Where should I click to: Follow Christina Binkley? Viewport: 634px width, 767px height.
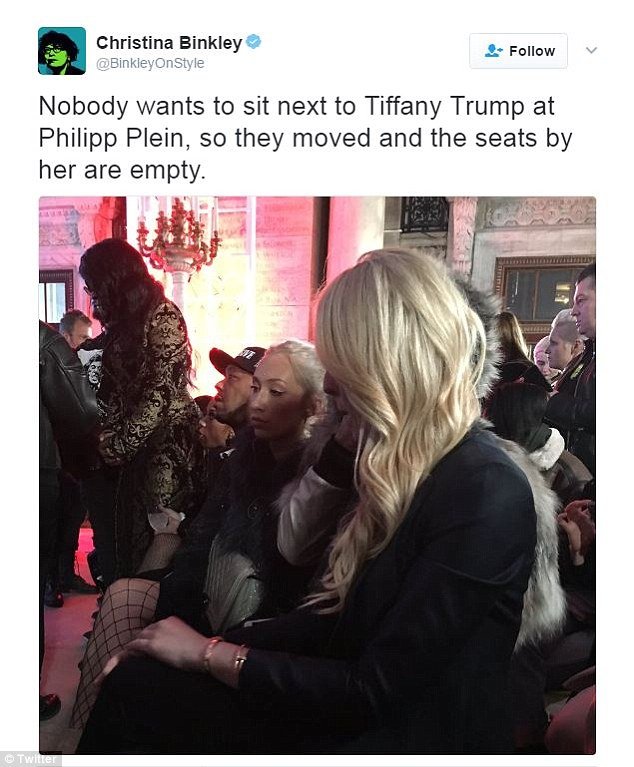[518, 51]
